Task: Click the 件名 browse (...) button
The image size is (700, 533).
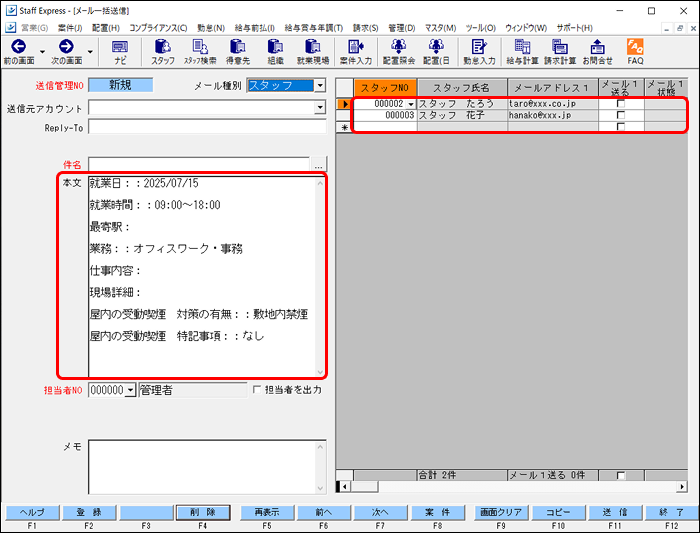Action: pos(318,165)
